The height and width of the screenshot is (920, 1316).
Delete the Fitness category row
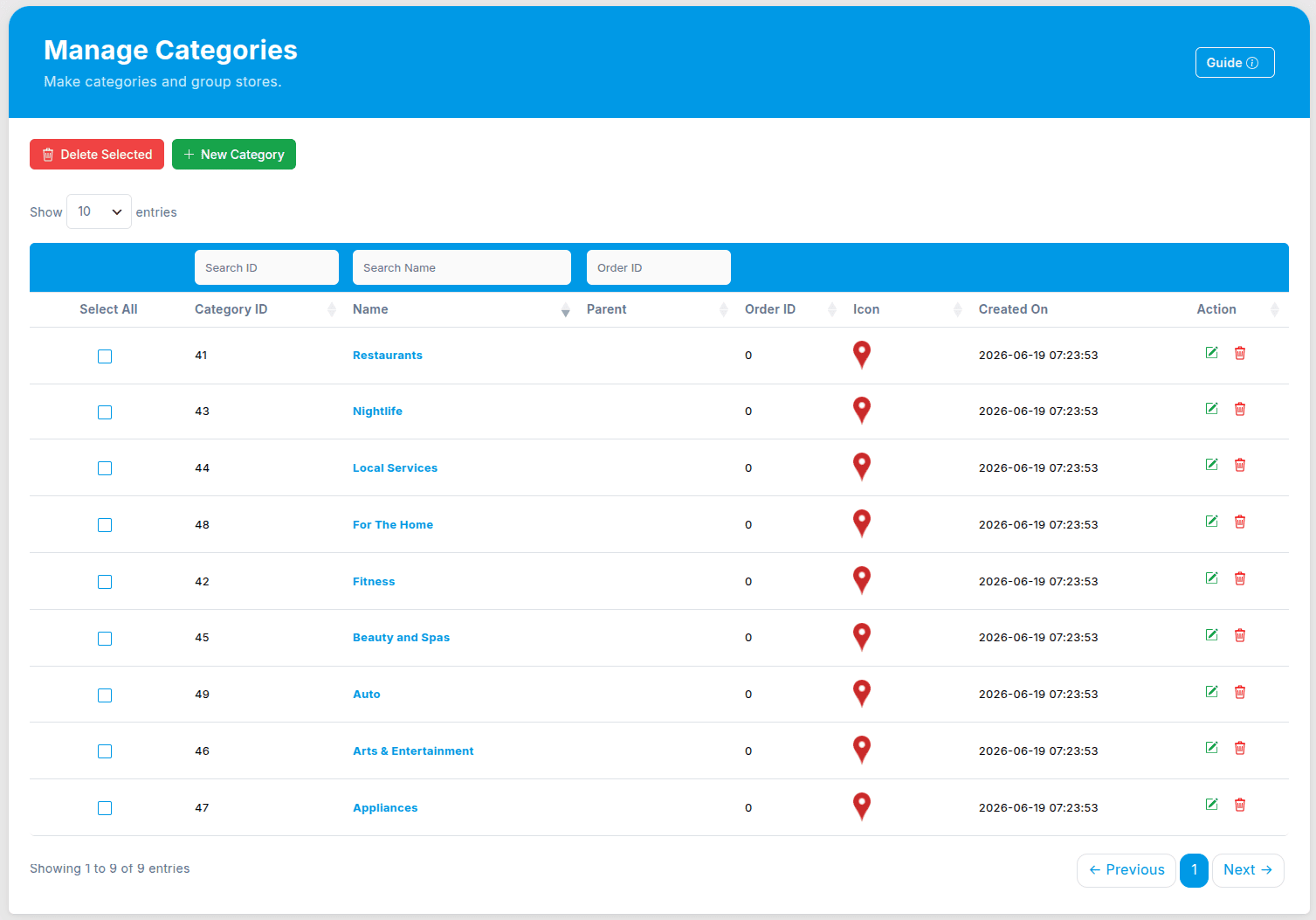(x=1240, y=578)
